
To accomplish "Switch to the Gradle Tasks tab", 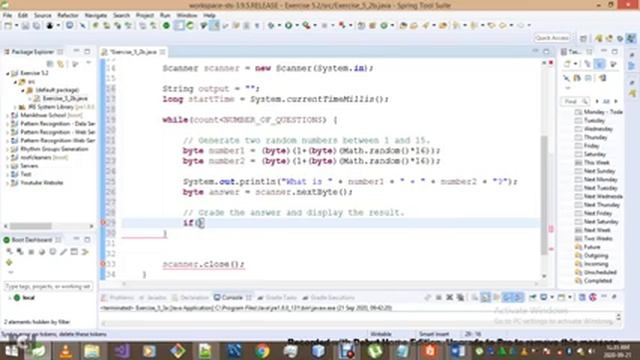I will [x=278, y=297].
